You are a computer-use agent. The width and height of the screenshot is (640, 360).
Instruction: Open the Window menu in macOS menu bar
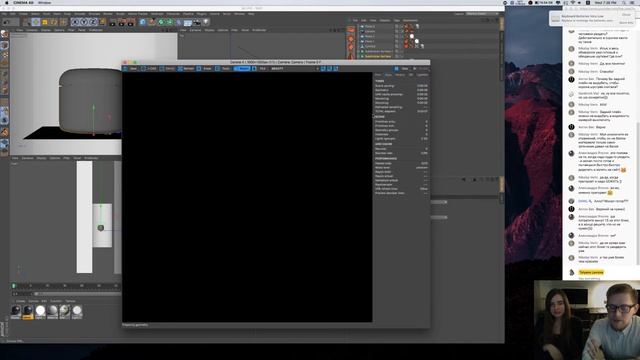click(x=44, y=2)
